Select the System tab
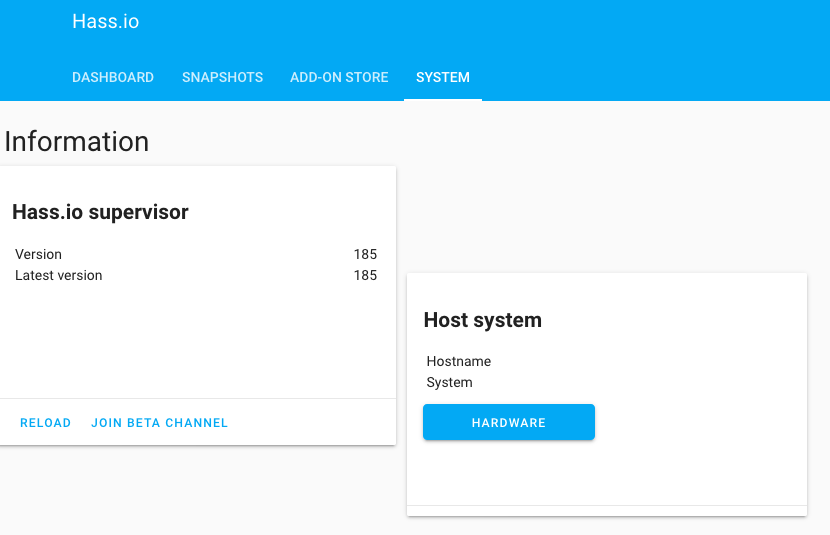Viewport: 830px width, 535px height. pos(443,77)
